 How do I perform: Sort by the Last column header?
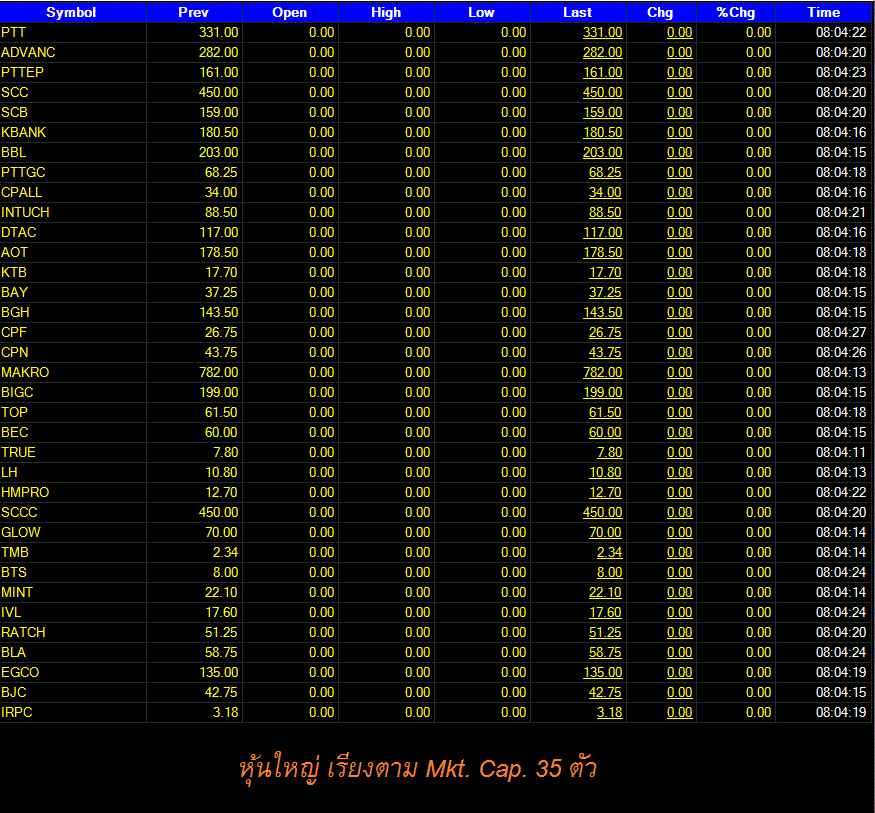point(578,12)
